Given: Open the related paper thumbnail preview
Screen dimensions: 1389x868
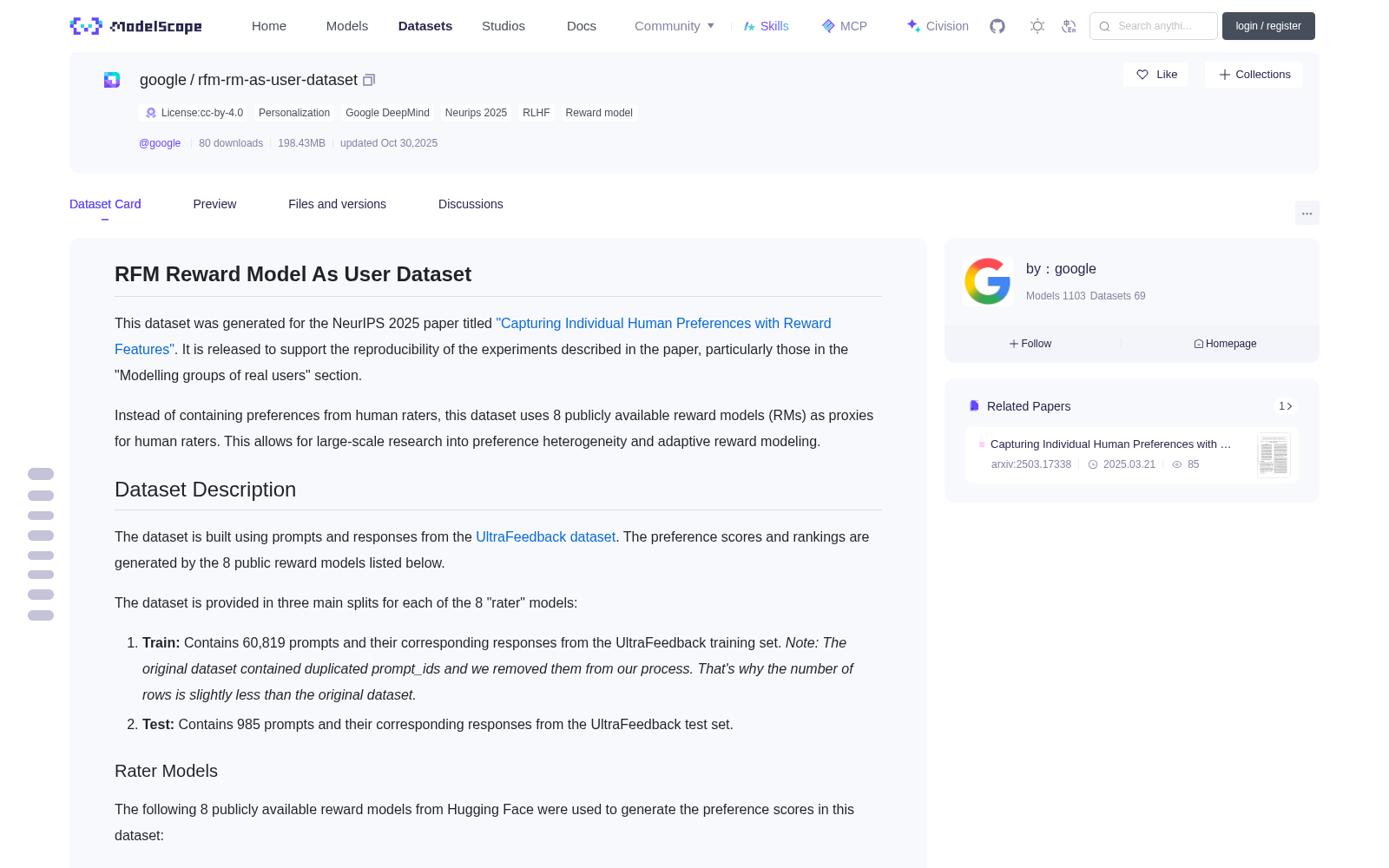Looking at the screenshot, I should pyautogui.click(x=1274, y=455).
